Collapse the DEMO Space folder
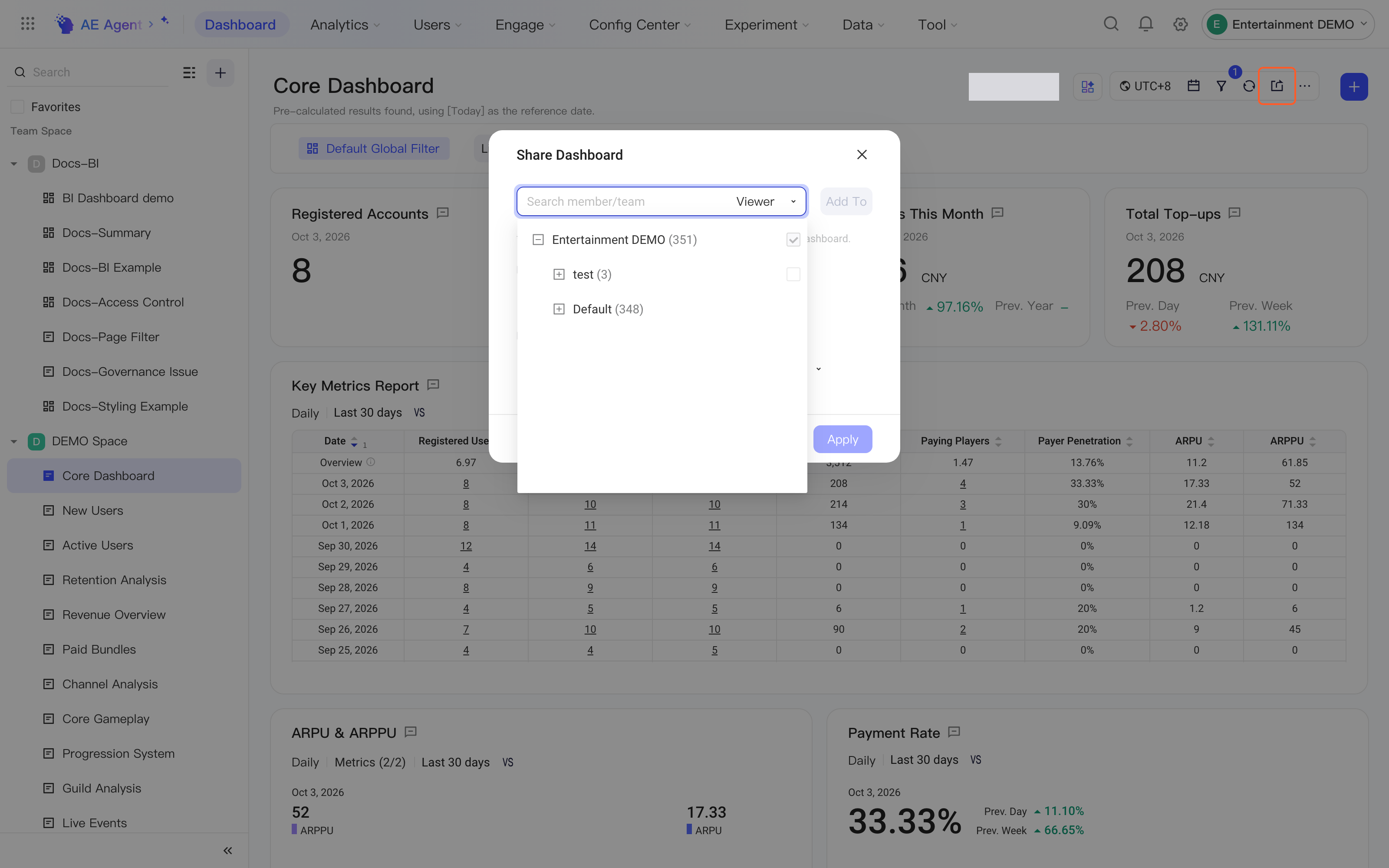This screenshot has height=868, width=1389. click(x=14, y=441)
